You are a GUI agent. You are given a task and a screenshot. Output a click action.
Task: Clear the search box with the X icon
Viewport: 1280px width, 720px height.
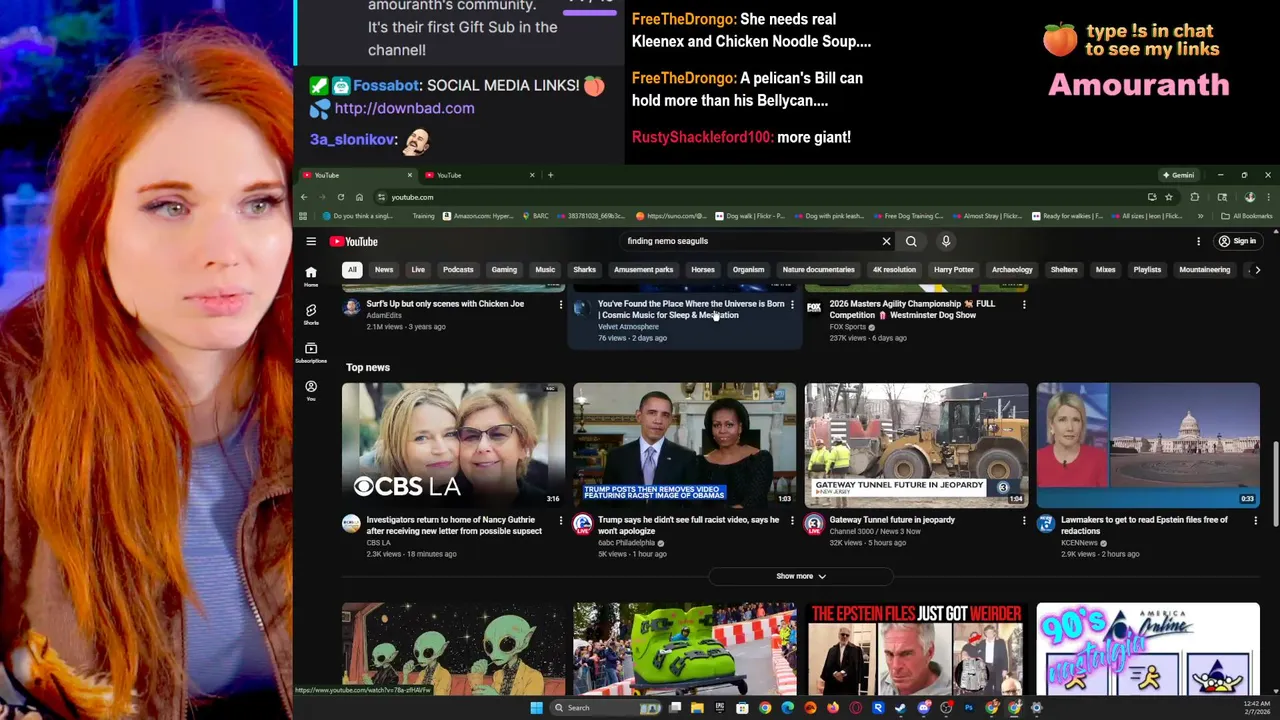click(x=886, y=241)
